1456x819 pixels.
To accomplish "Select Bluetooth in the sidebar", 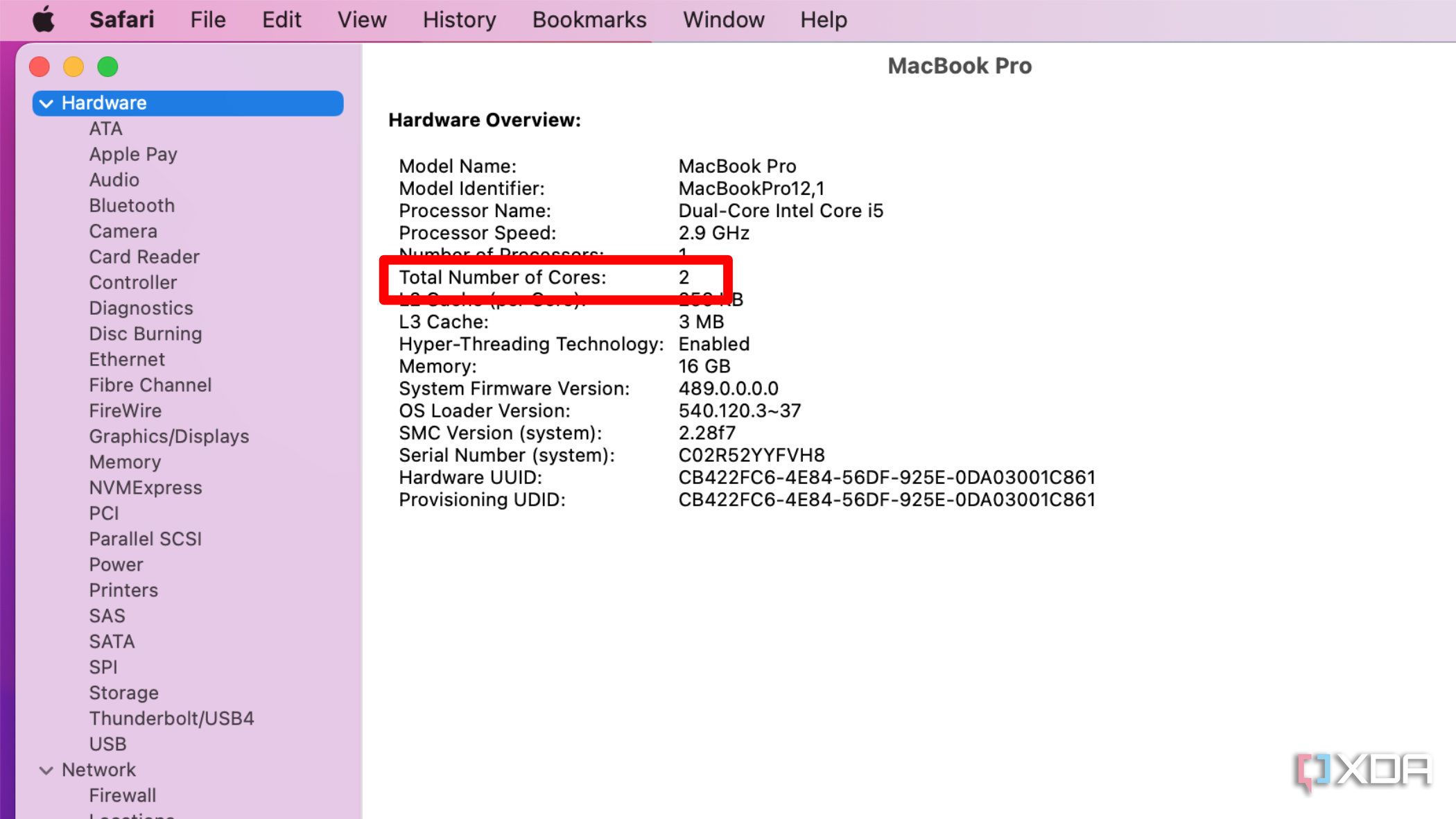I will pos(132,206).
